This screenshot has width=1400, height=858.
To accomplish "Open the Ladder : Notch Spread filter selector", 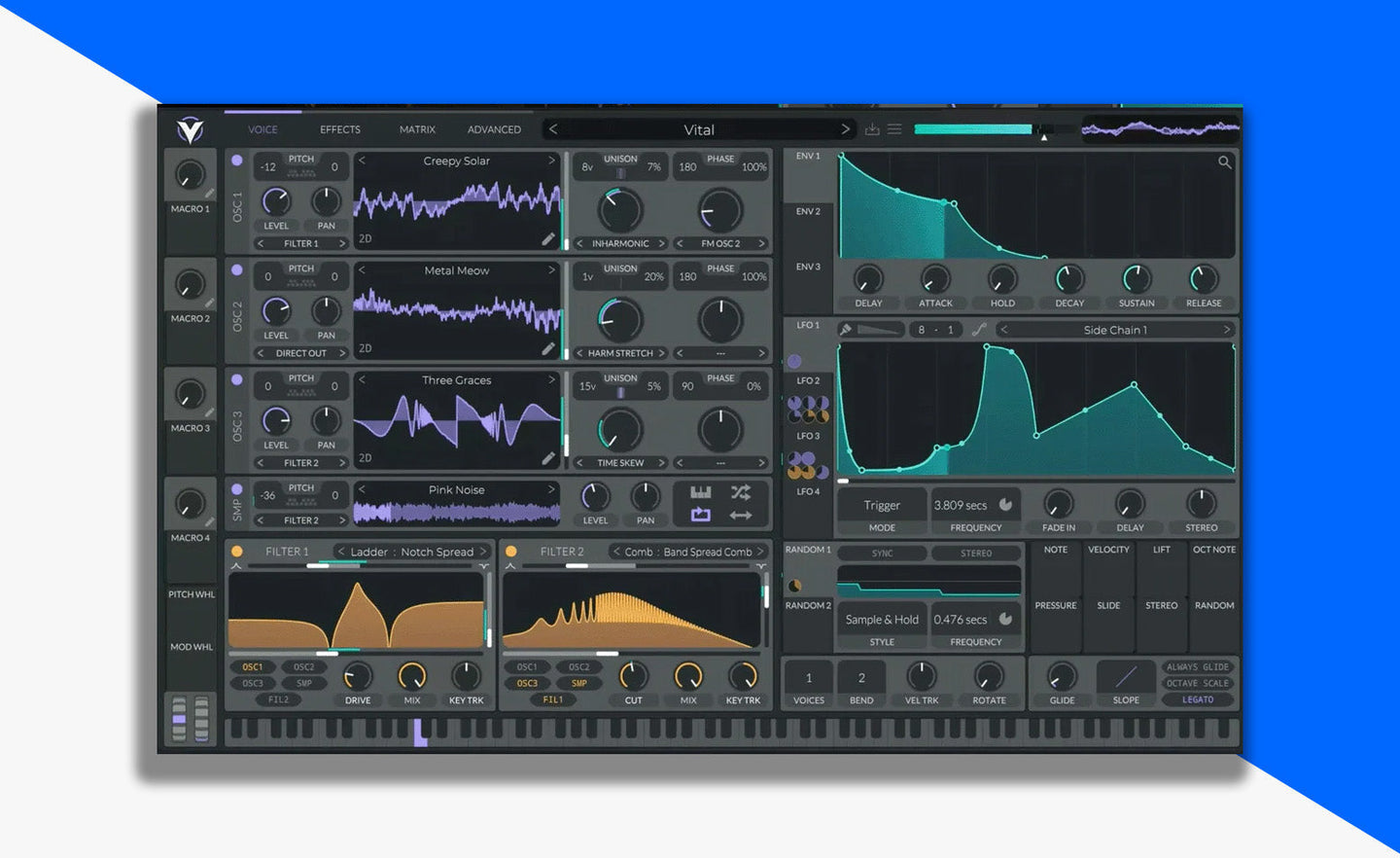I will click(412, 552).
